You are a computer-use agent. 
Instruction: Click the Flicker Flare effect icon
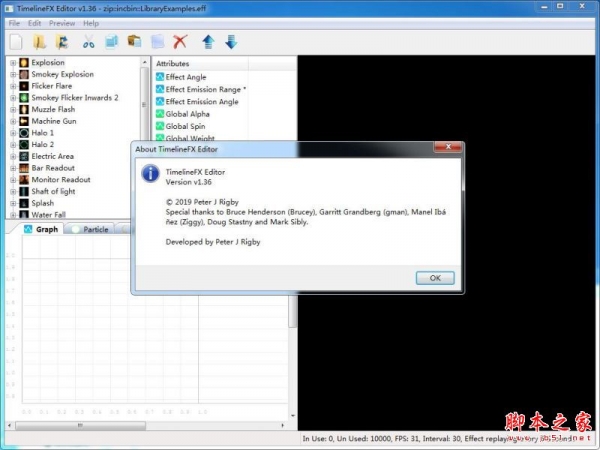coord(24,86)
